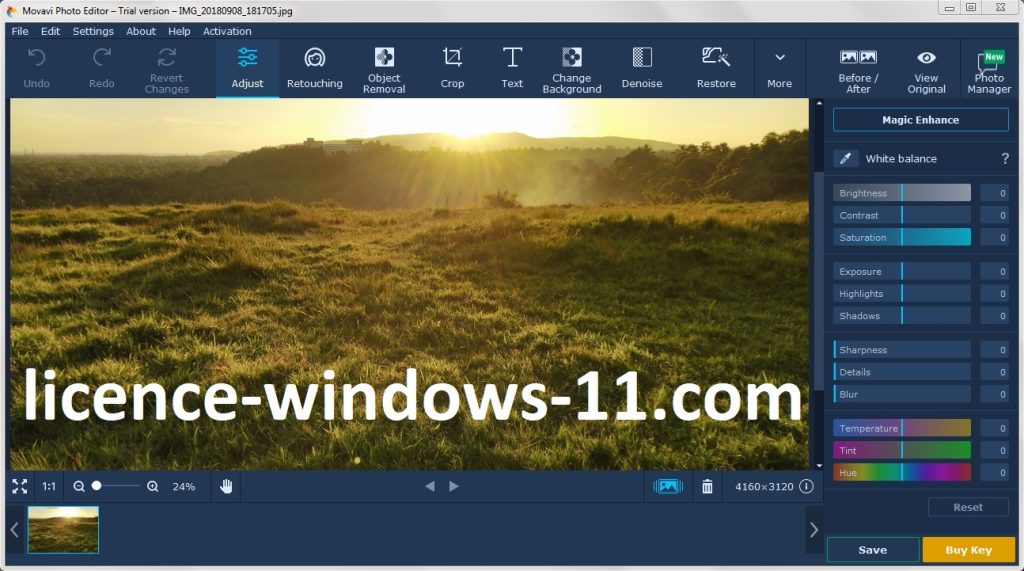Open the Settings menu
The width and height of the screenshot is (1024, 571).
93,31
